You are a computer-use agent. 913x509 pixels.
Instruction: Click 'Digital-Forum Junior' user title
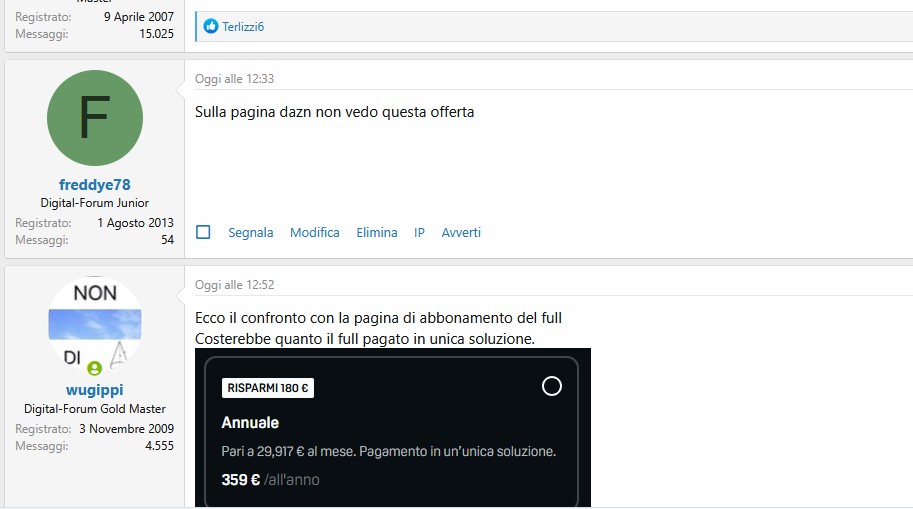(x=95, y=203)
